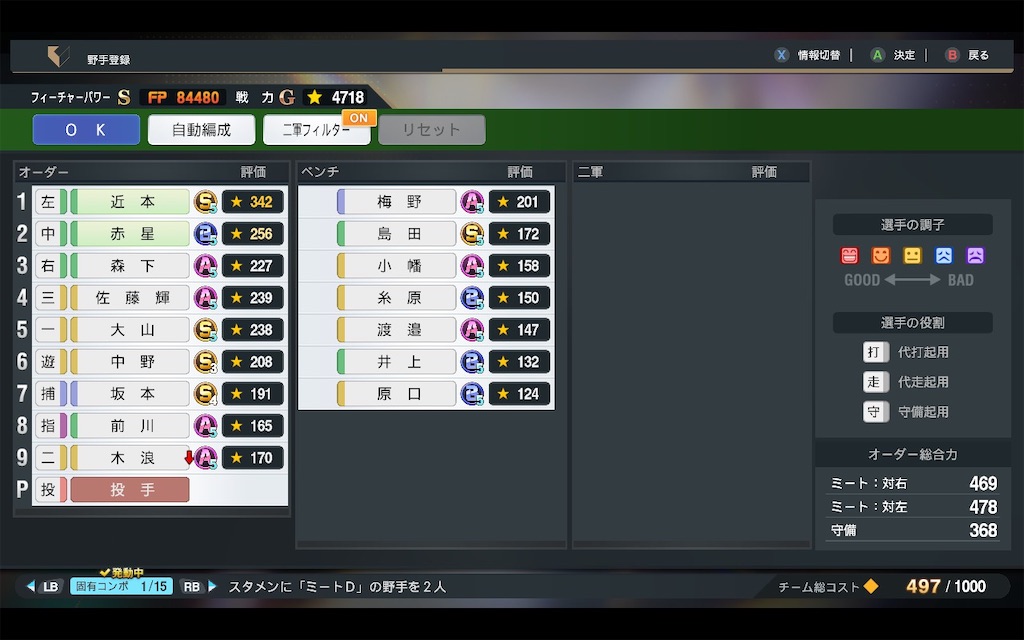1024x640 pixels.
Task: Click 前川's pink A rank badge
Action: pos(206,426)
